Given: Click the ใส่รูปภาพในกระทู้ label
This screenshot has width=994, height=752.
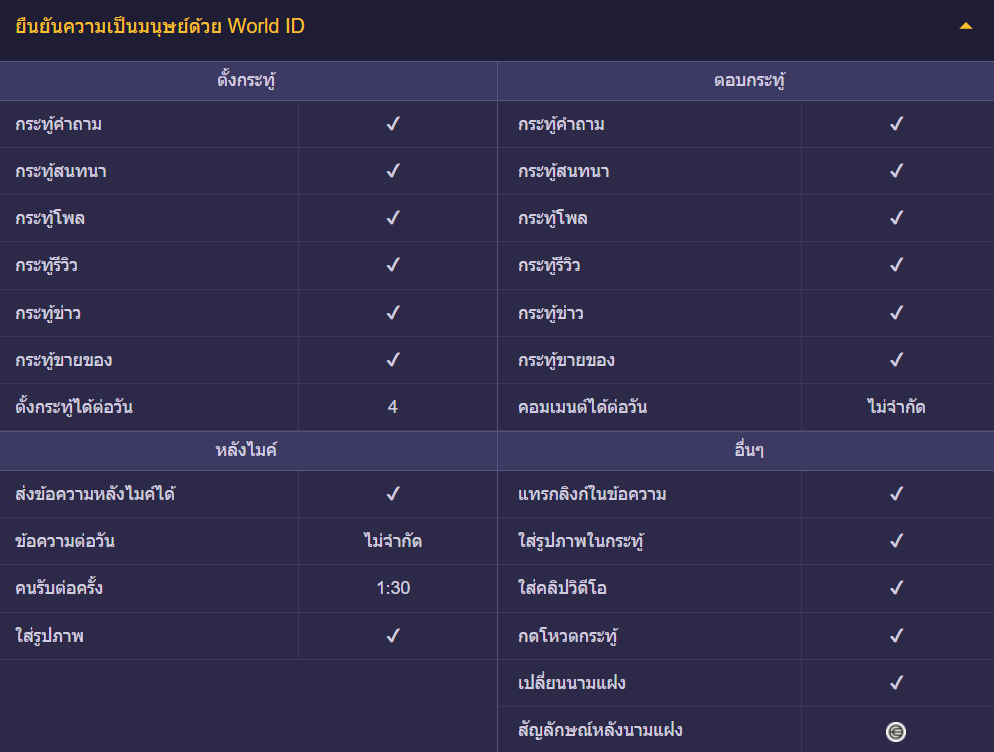Looking at the screenshot, I should tap(581, 541).
